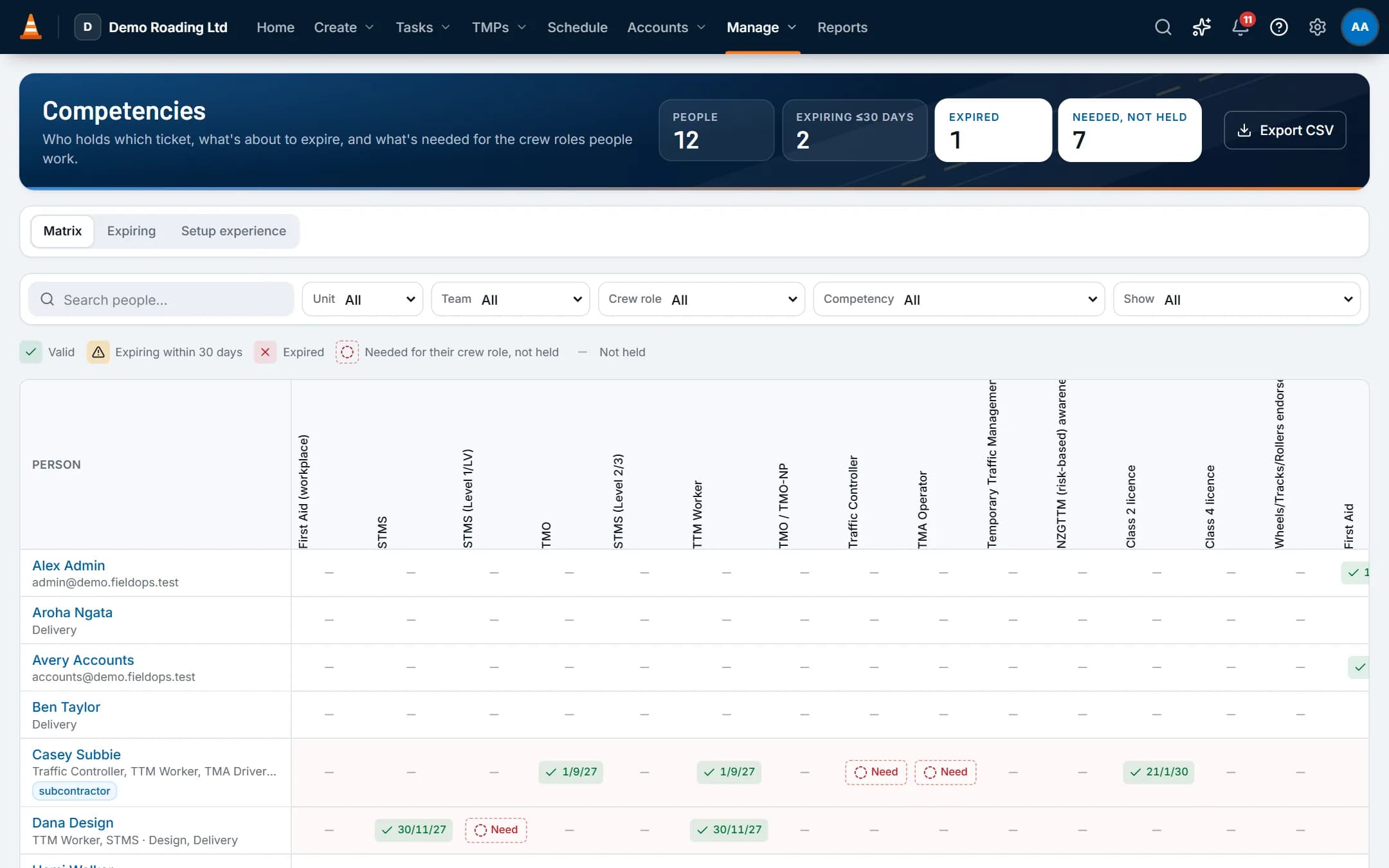This screenshot has height=868, width=1389.
Task: Open notifications bell with 11 badge
Action: tap(1240, 27)
